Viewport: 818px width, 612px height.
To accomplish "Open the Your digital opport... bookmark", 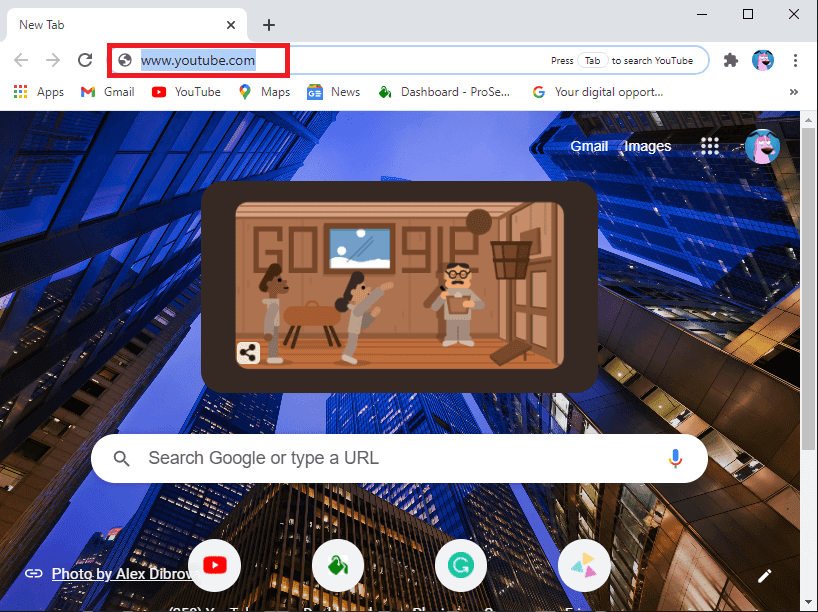I will click(598, 92).
